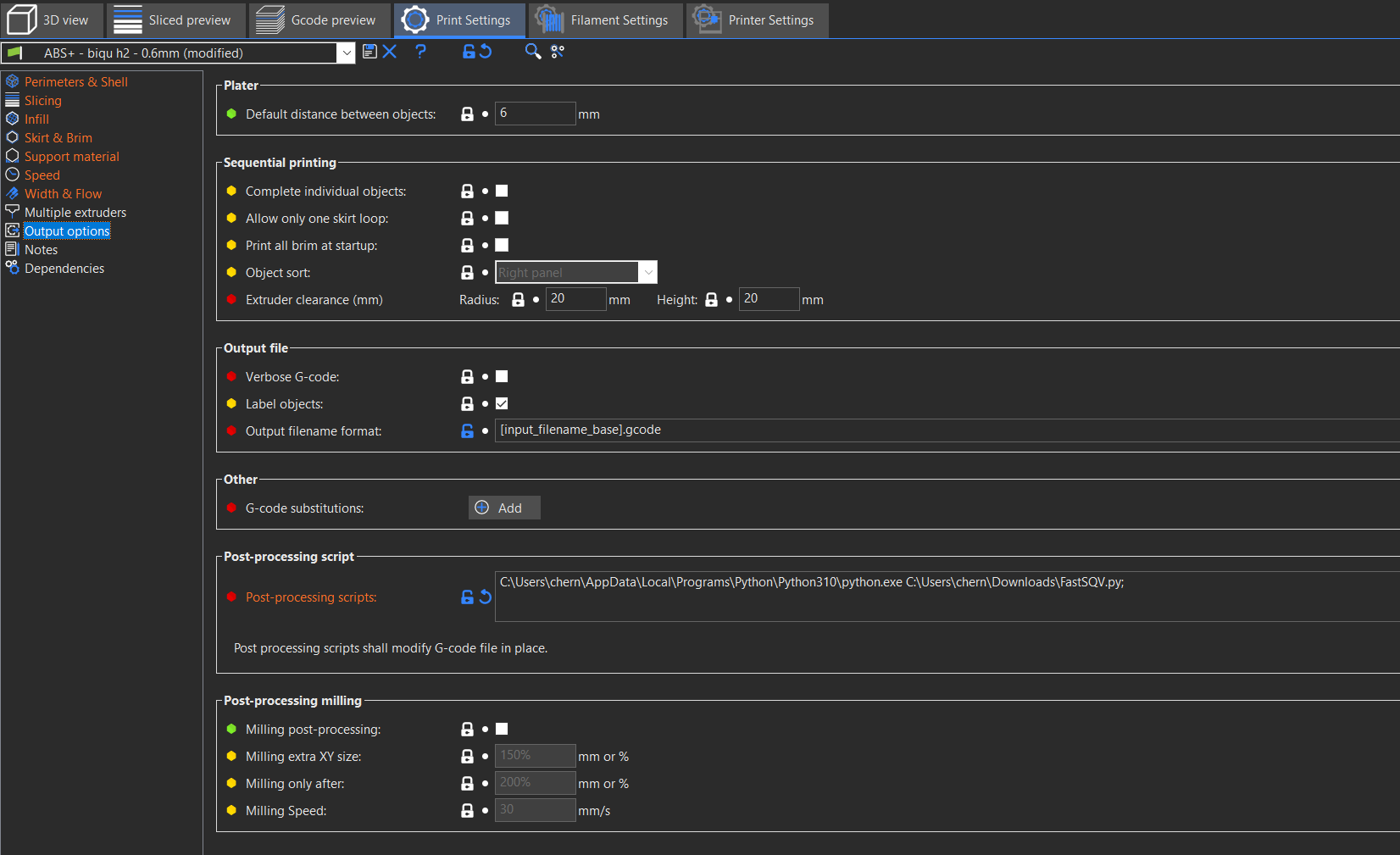Click blue unlocked icon beside Post-processing scripts
1400x855 pixels.
[x=467, y=597]
